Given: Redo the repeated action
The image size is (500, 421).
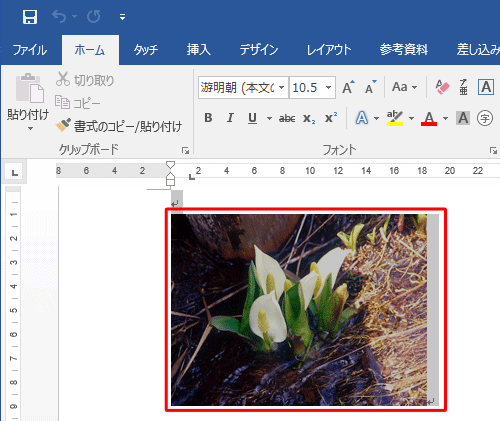Looking at the screenshot, I should point(93,16).
